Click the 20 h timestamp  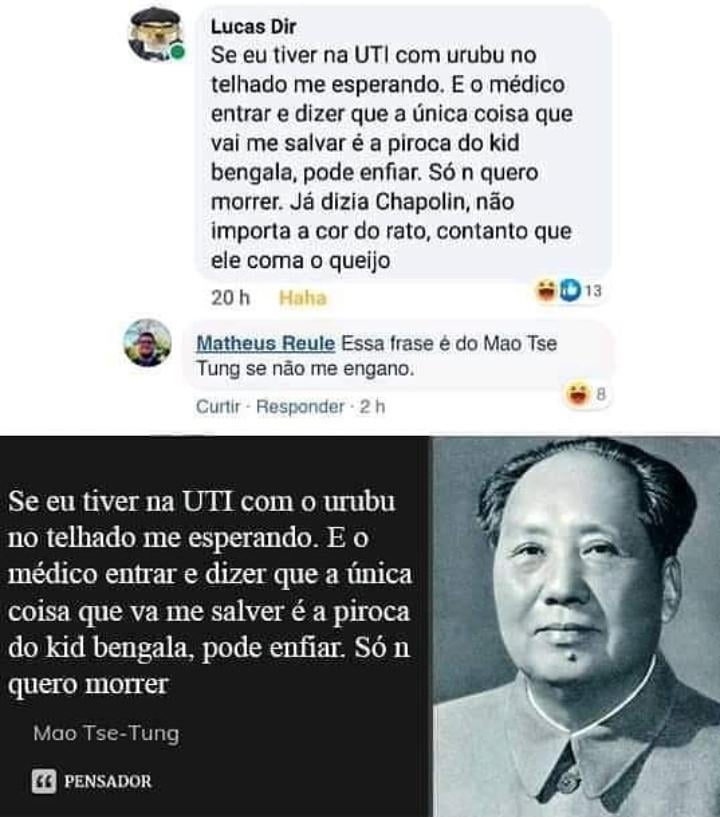pos(230,298)
